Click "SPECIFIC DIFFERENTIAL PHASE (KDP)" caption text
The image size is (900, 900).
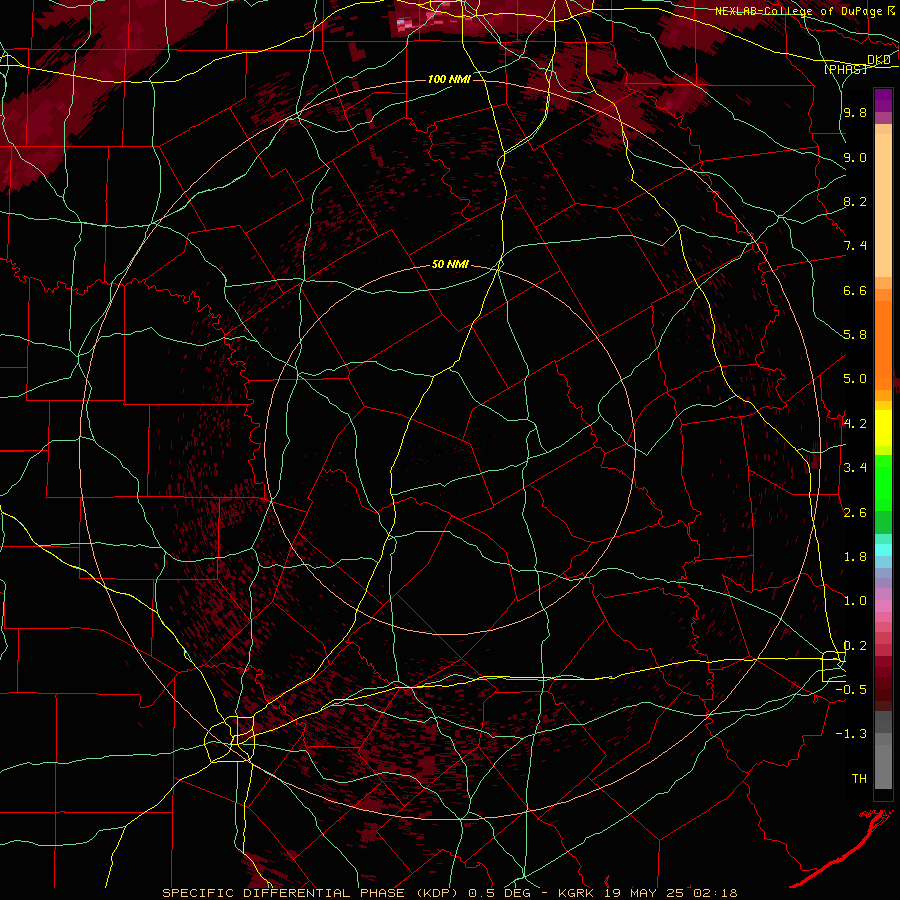tap(311, 893)
